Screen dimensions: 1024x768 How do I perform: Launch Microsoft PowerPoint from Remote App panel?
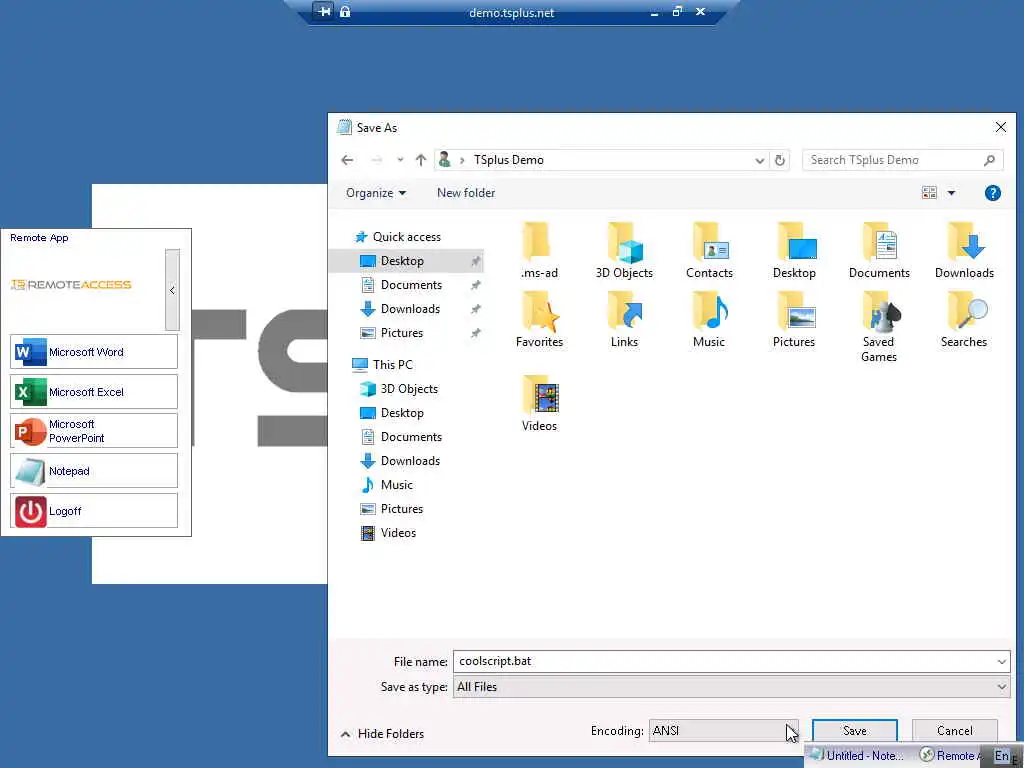coord(94,431)
